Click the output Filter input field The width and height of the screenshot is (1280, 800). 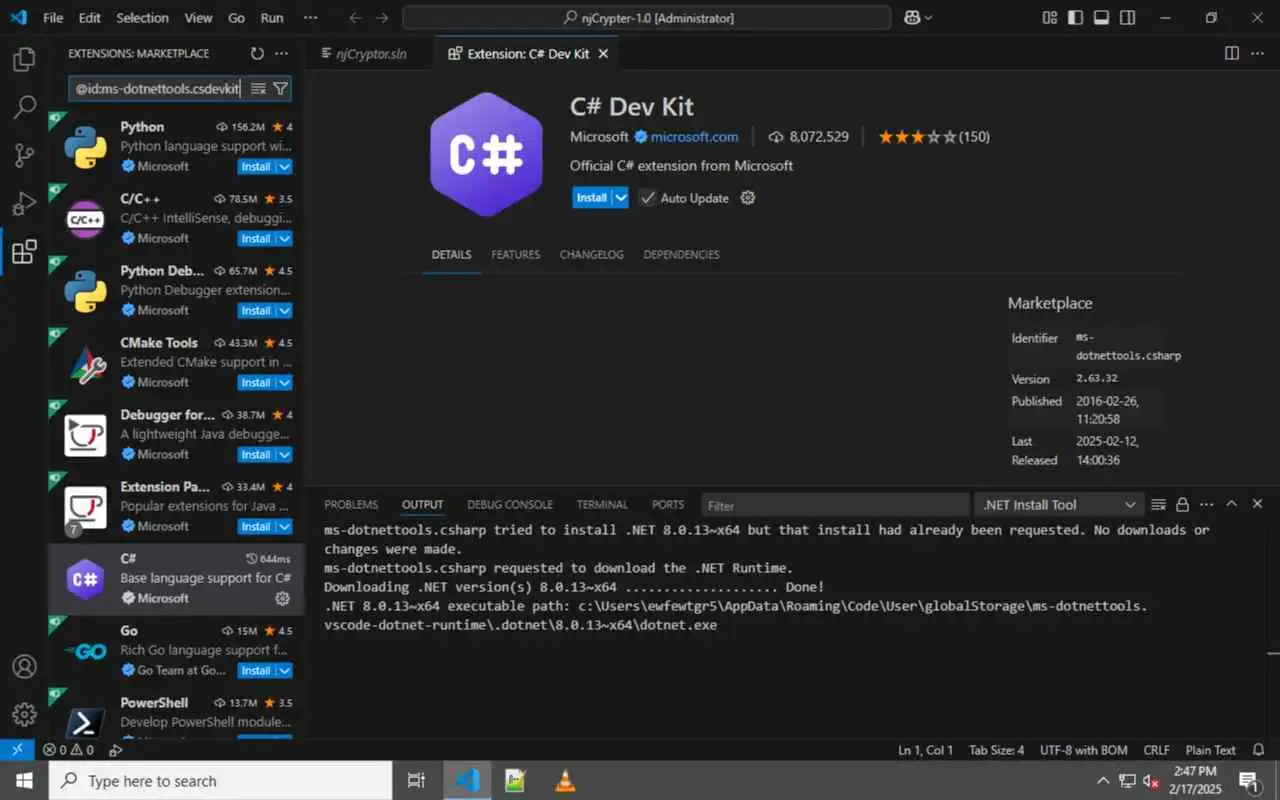point(835,505)
